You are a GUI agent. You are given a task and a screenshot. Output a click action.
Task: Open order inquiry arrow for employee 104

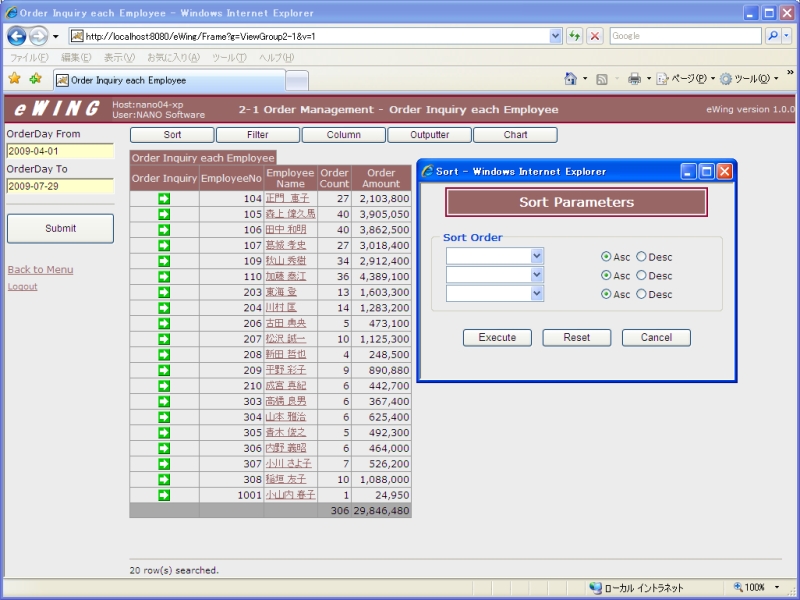[x=164, y=198]
